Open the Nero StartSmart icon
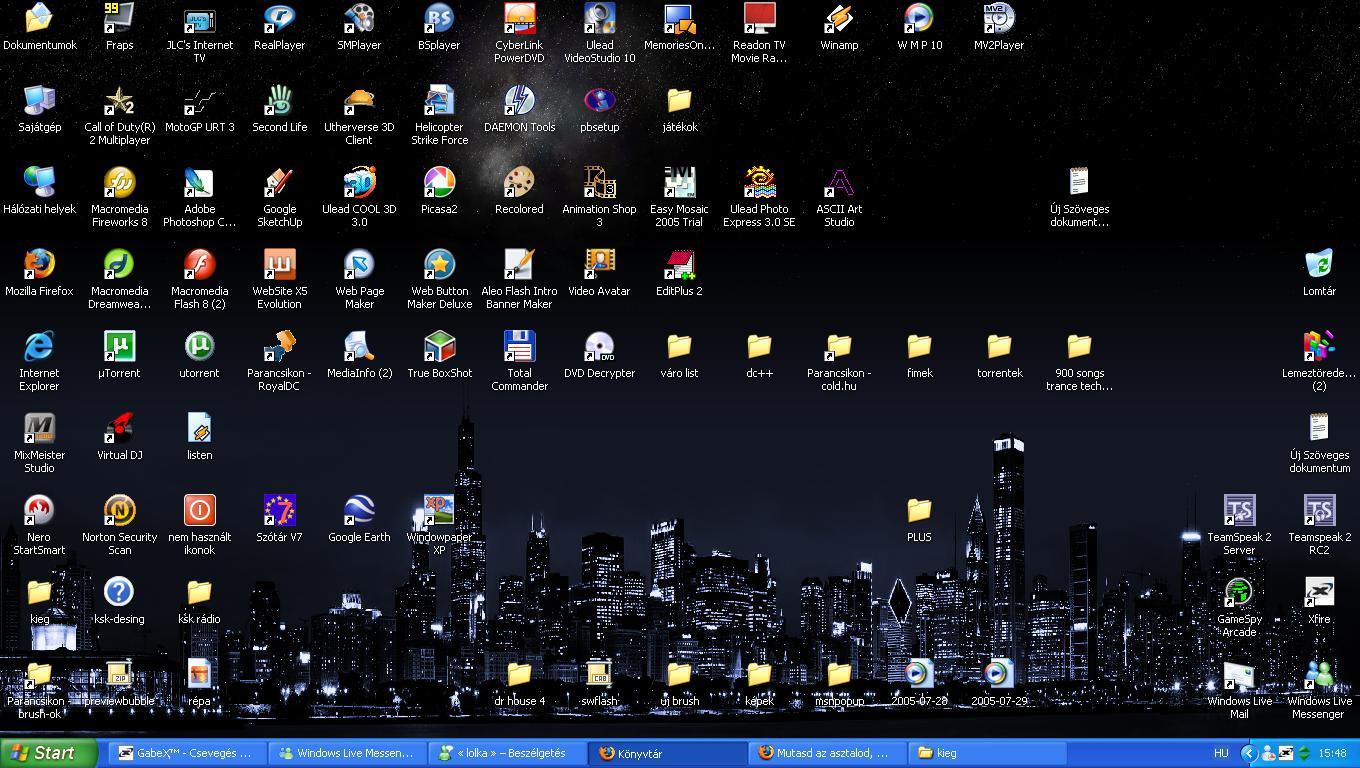1360x768 pixels. tap(39, 525)
